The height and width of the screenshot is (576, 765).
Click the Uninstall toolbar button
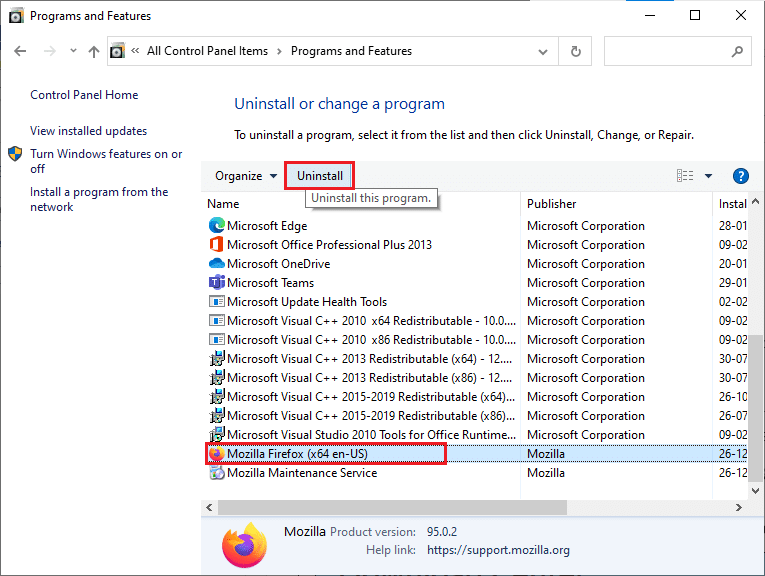click(x=320, y=176)
